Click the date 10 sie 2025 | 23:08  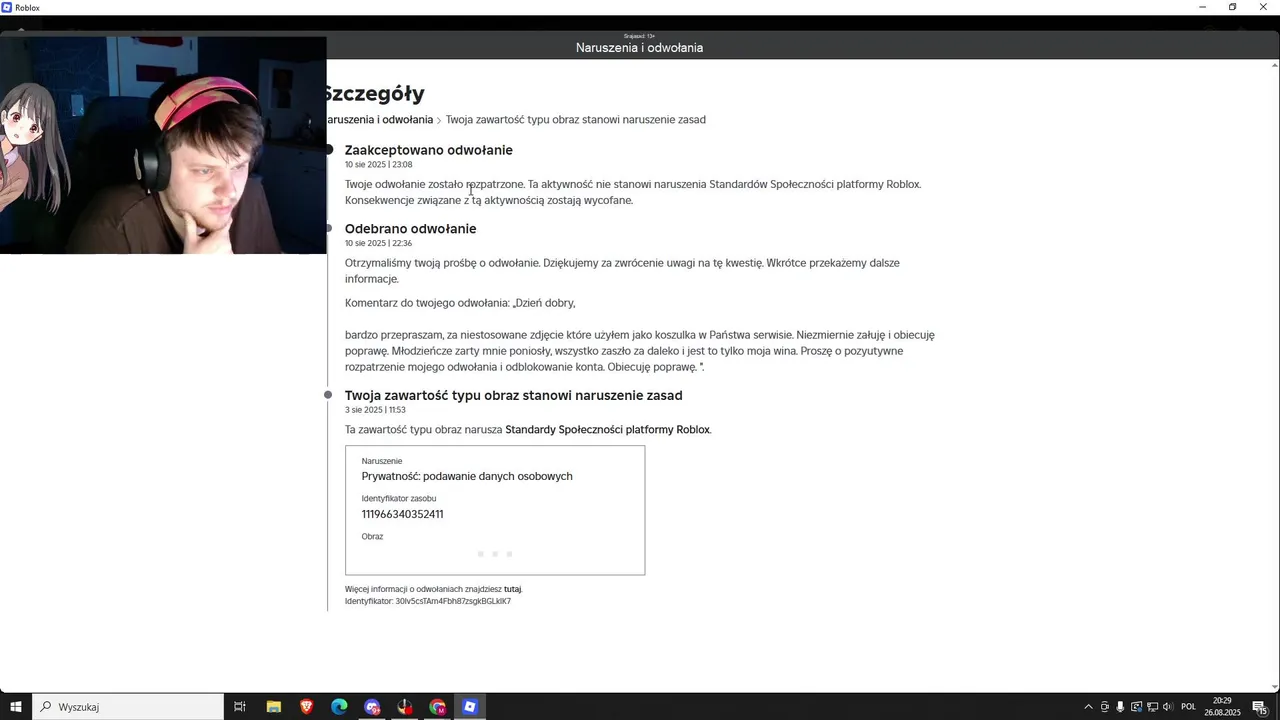click(x=378, y=165)
